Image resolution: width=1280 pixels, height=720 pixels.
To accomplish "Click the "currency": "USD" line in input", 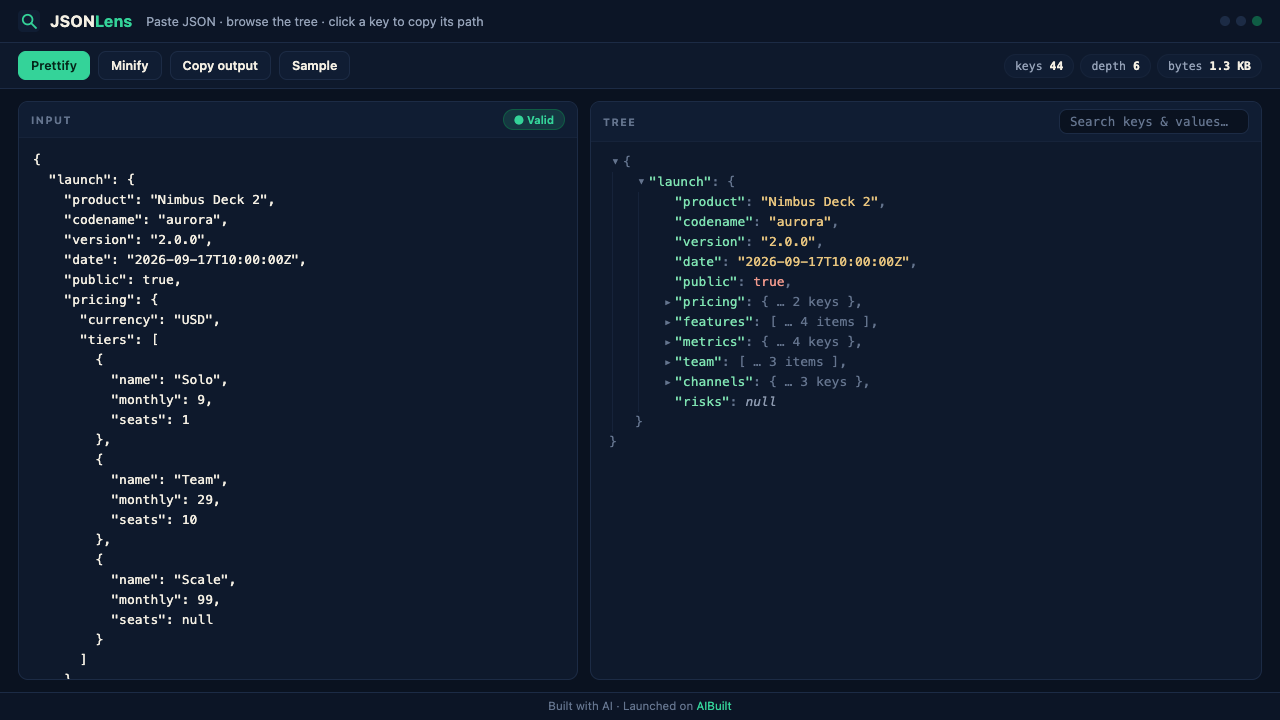I will coord(150,319).
